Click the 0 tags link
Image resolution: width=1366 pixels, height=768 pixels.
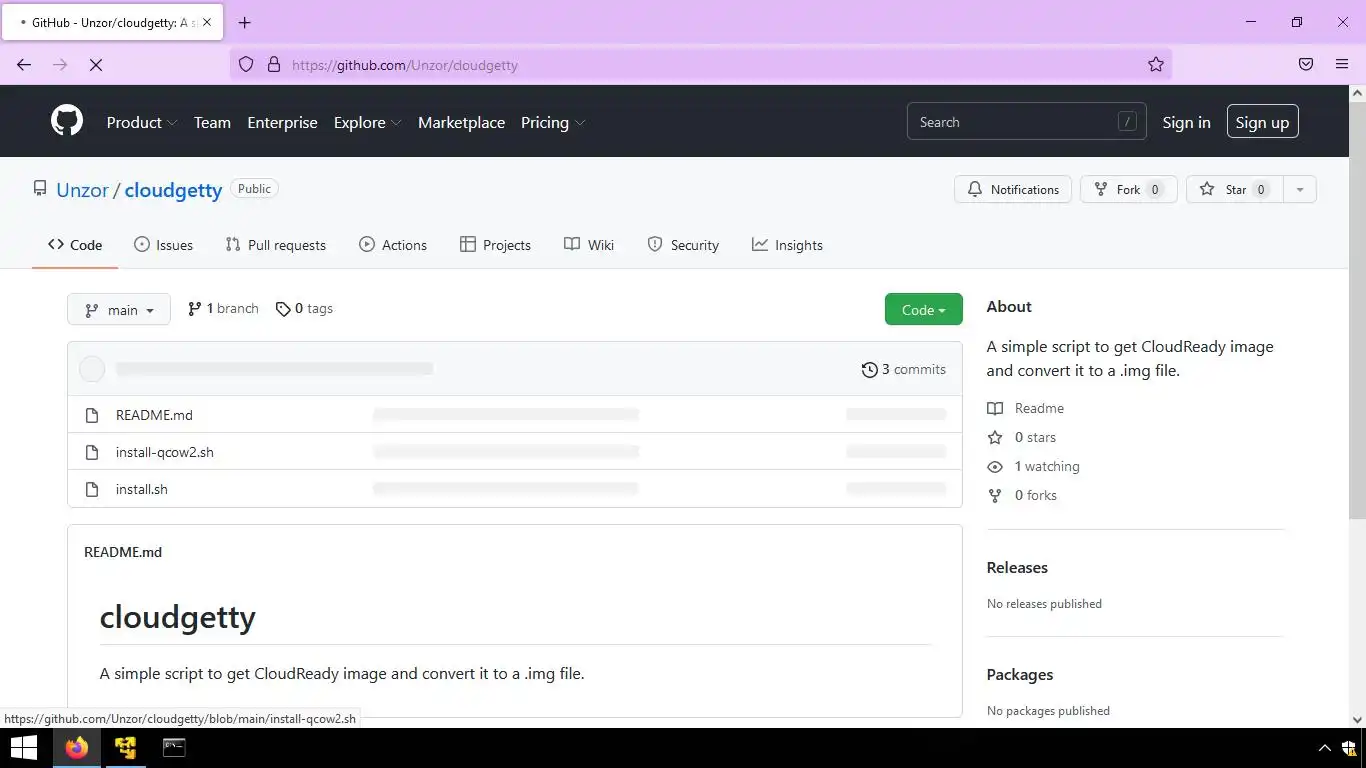coord(304,309)
